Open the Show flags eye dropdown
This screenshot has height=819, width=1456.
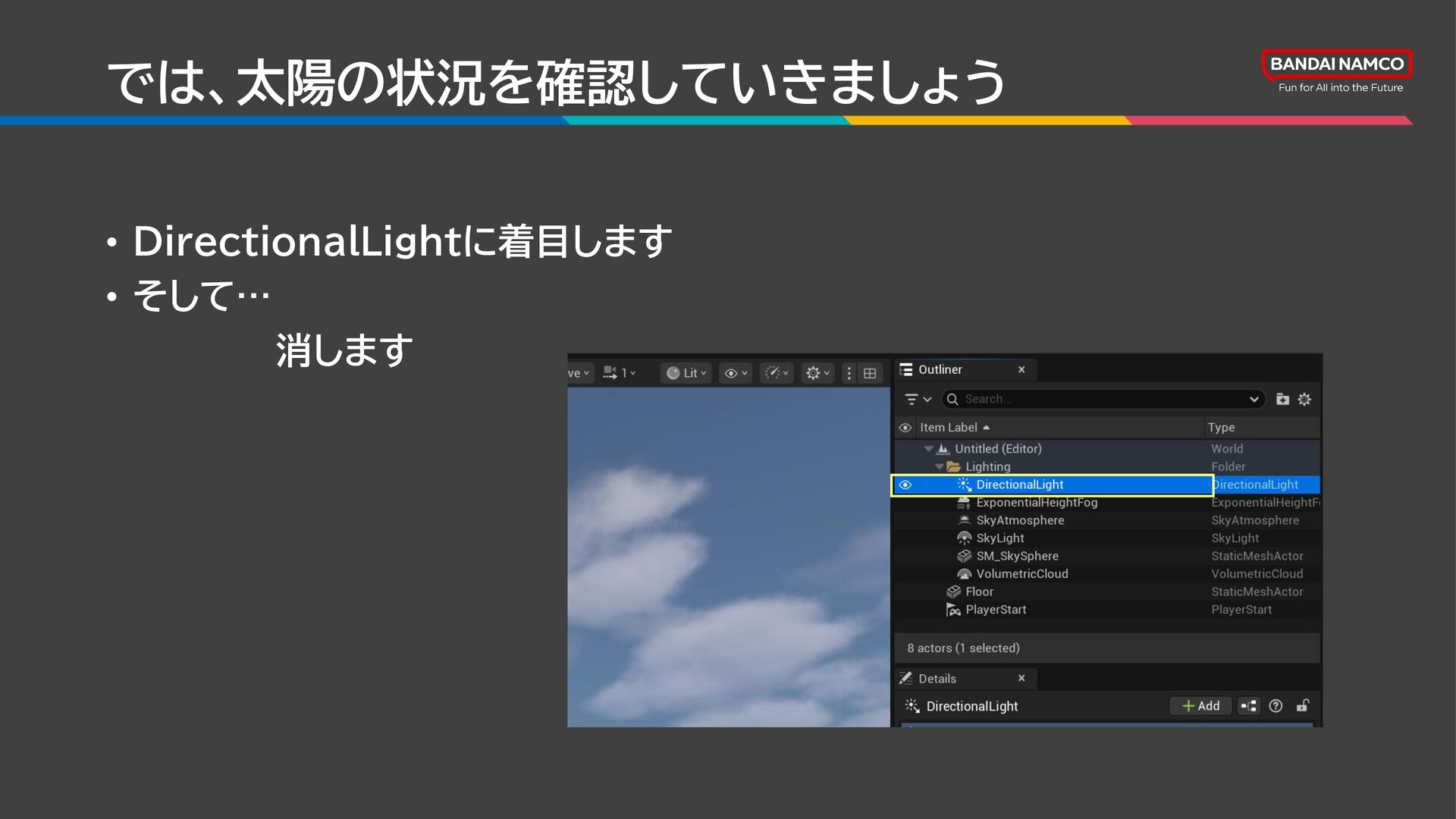coord(736,373)
